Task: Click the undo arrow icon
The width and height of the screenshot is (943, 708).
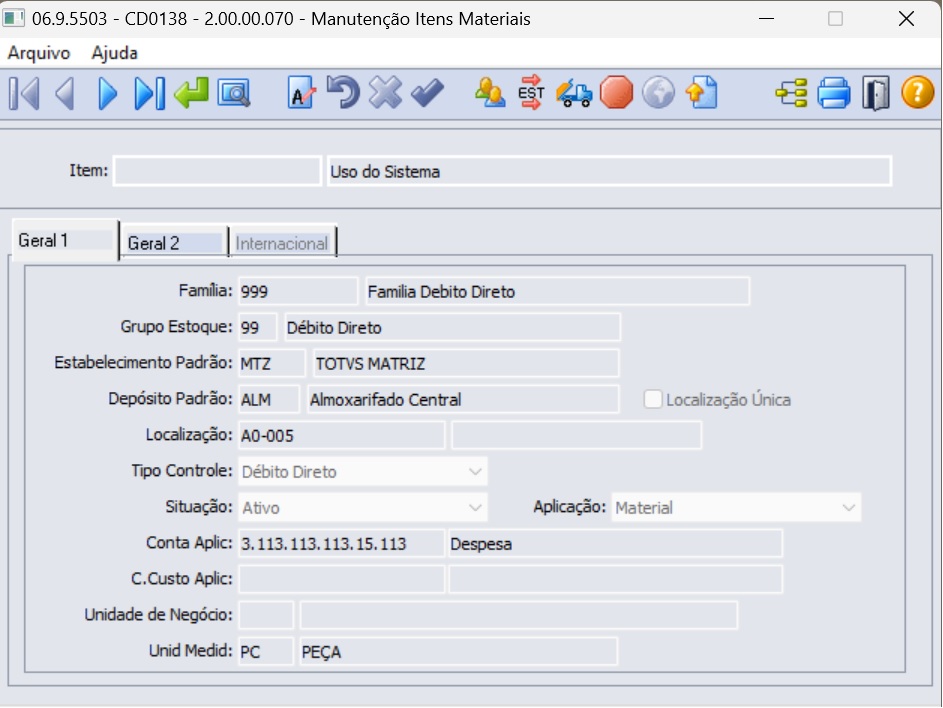Action: (x=343, y=93)
